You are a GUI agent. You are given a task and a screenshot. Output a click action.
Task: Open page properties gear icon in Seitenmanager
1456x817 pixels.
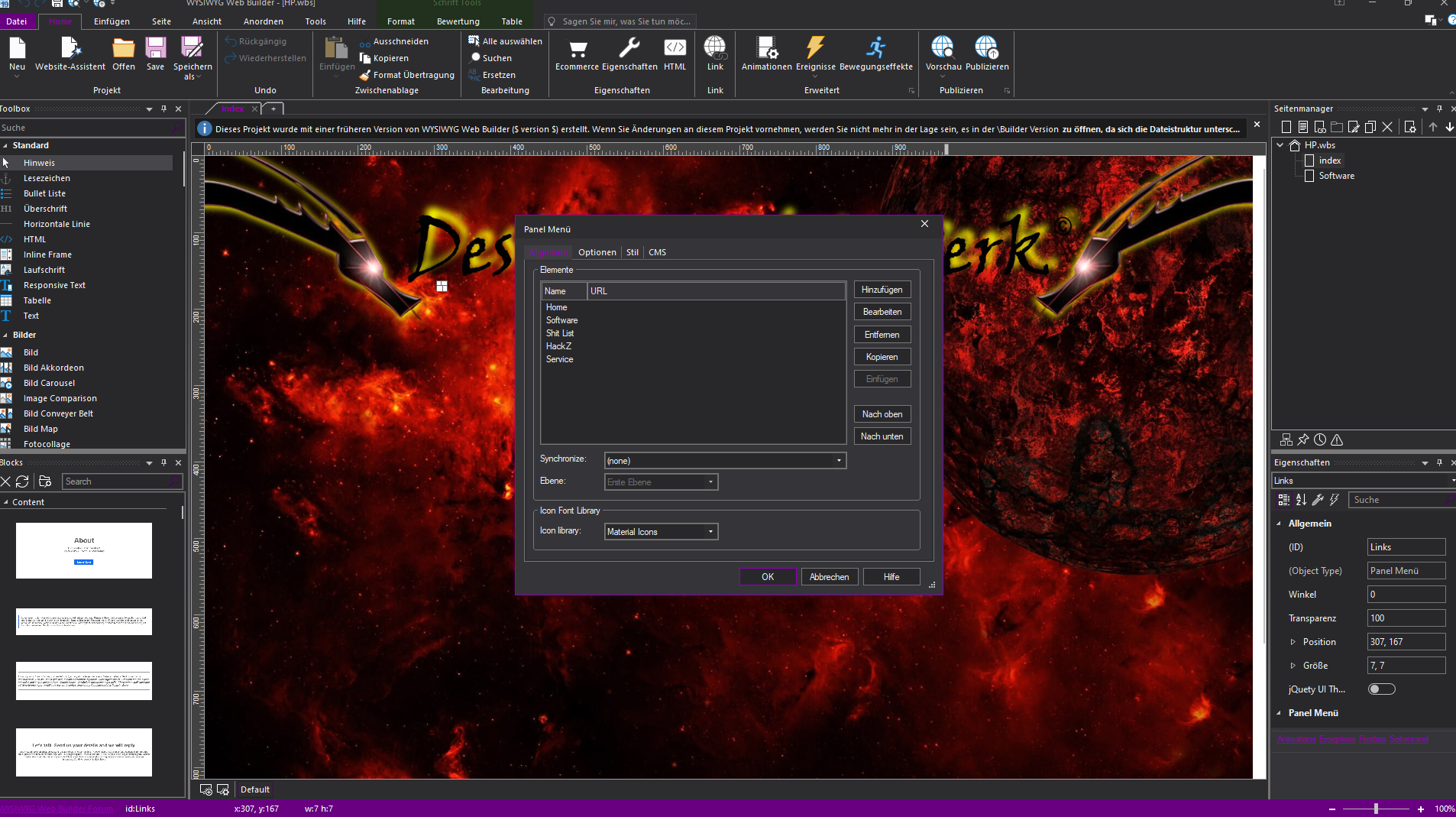point(1410,127)
